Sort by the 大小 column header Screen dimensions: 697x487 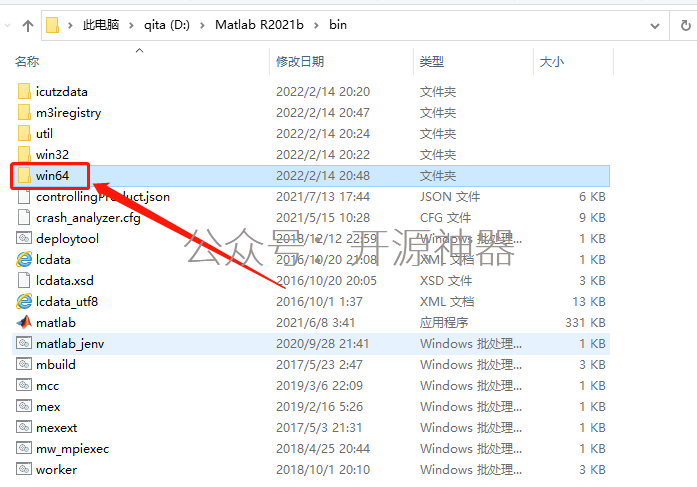pos(551,62)
